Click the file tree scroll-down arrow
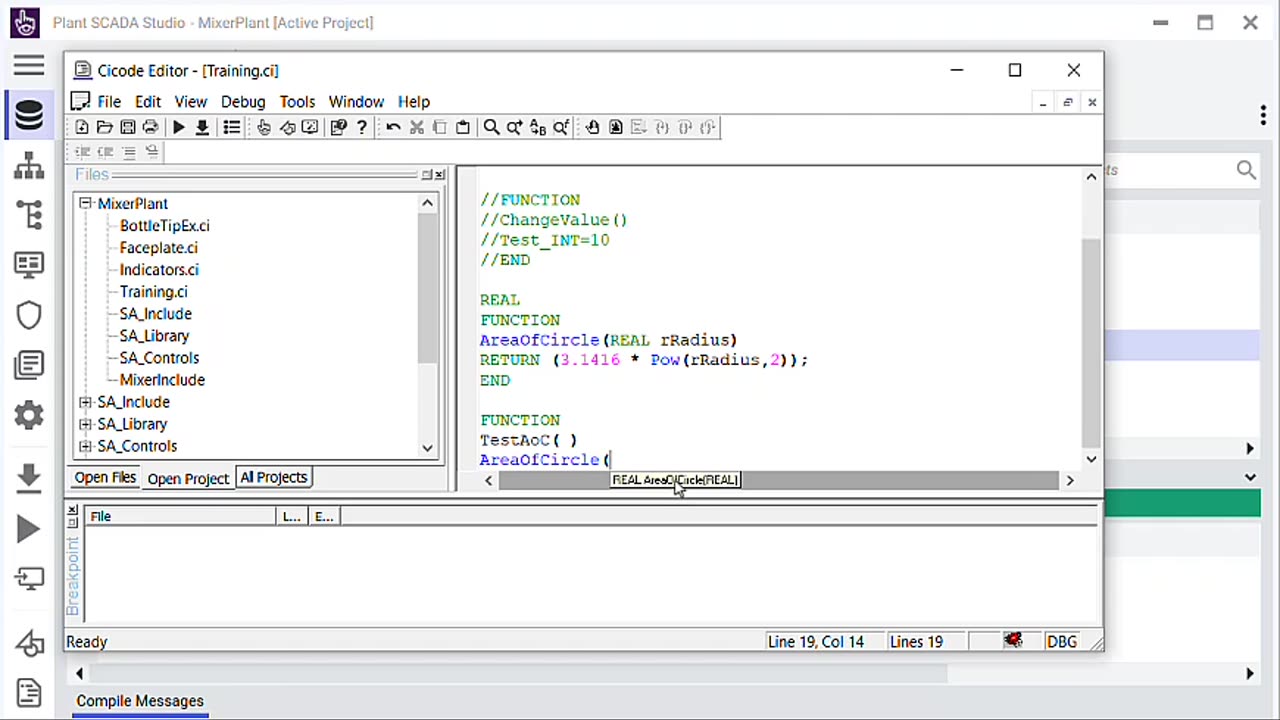Image resolution: width=1280 pixels, height=720 pixels. [x=428, y=448]
